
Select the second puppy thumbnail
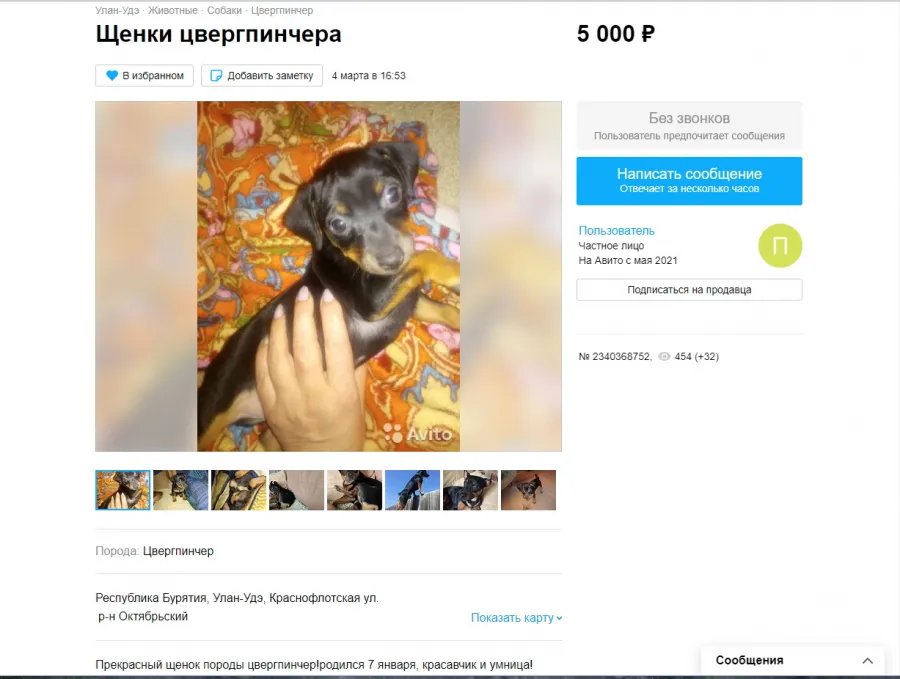point(181,490)
